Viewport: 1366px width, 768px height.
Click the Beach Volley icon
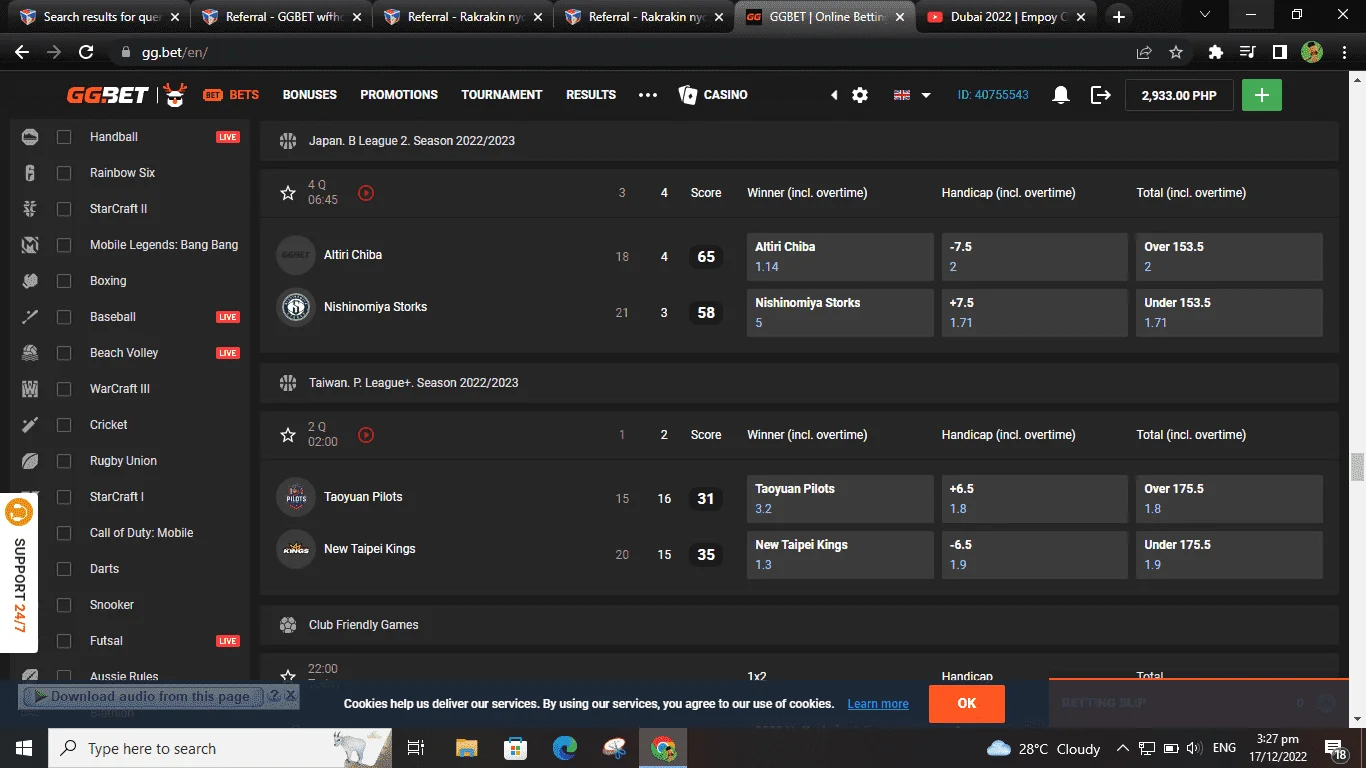[x=30, y=353]
